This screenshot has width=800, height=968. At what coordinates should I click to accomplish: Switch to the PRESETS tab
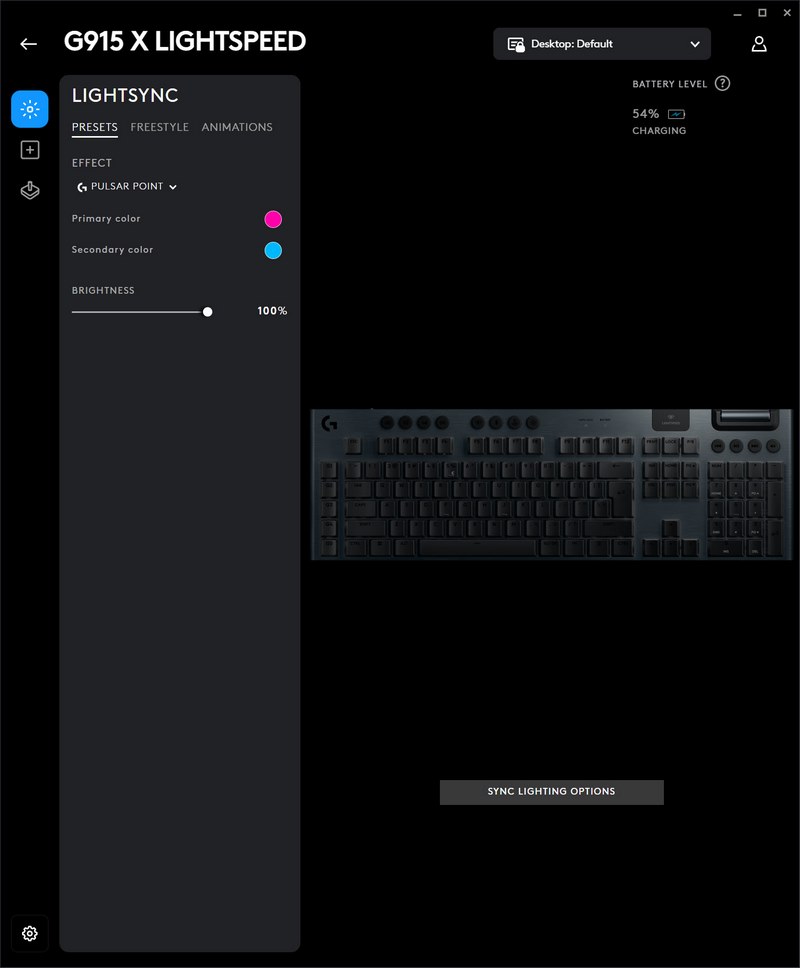(x=94, y=127)
